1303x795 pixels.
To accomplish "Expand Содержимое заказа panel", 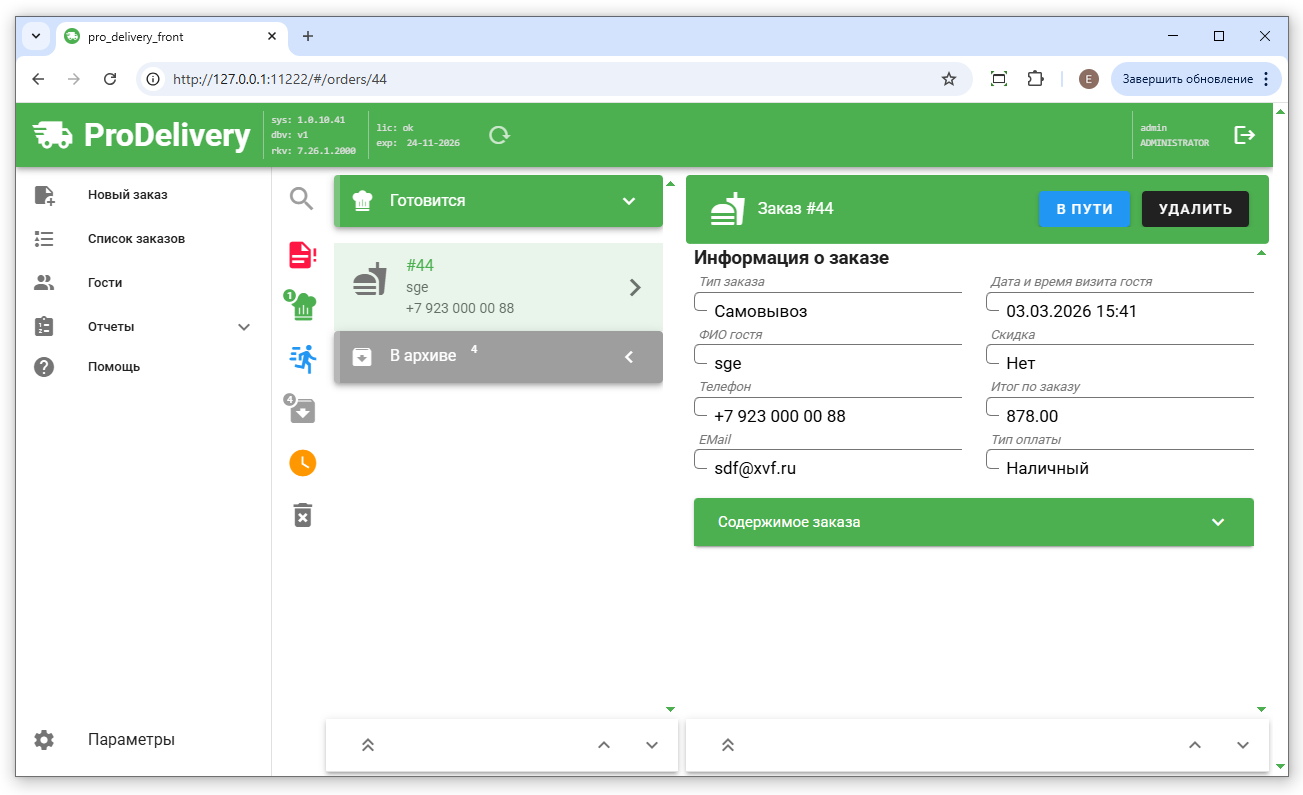I will (1217, 522).
